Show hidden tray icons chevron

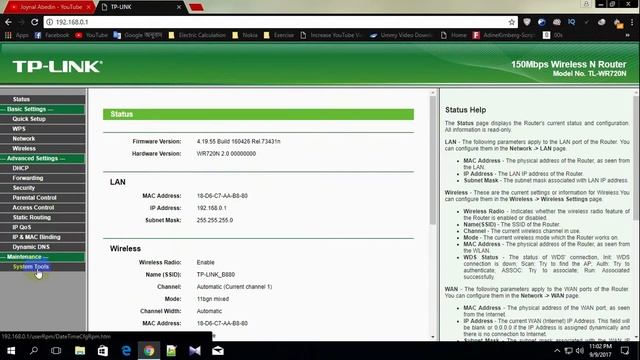point(557,351)
